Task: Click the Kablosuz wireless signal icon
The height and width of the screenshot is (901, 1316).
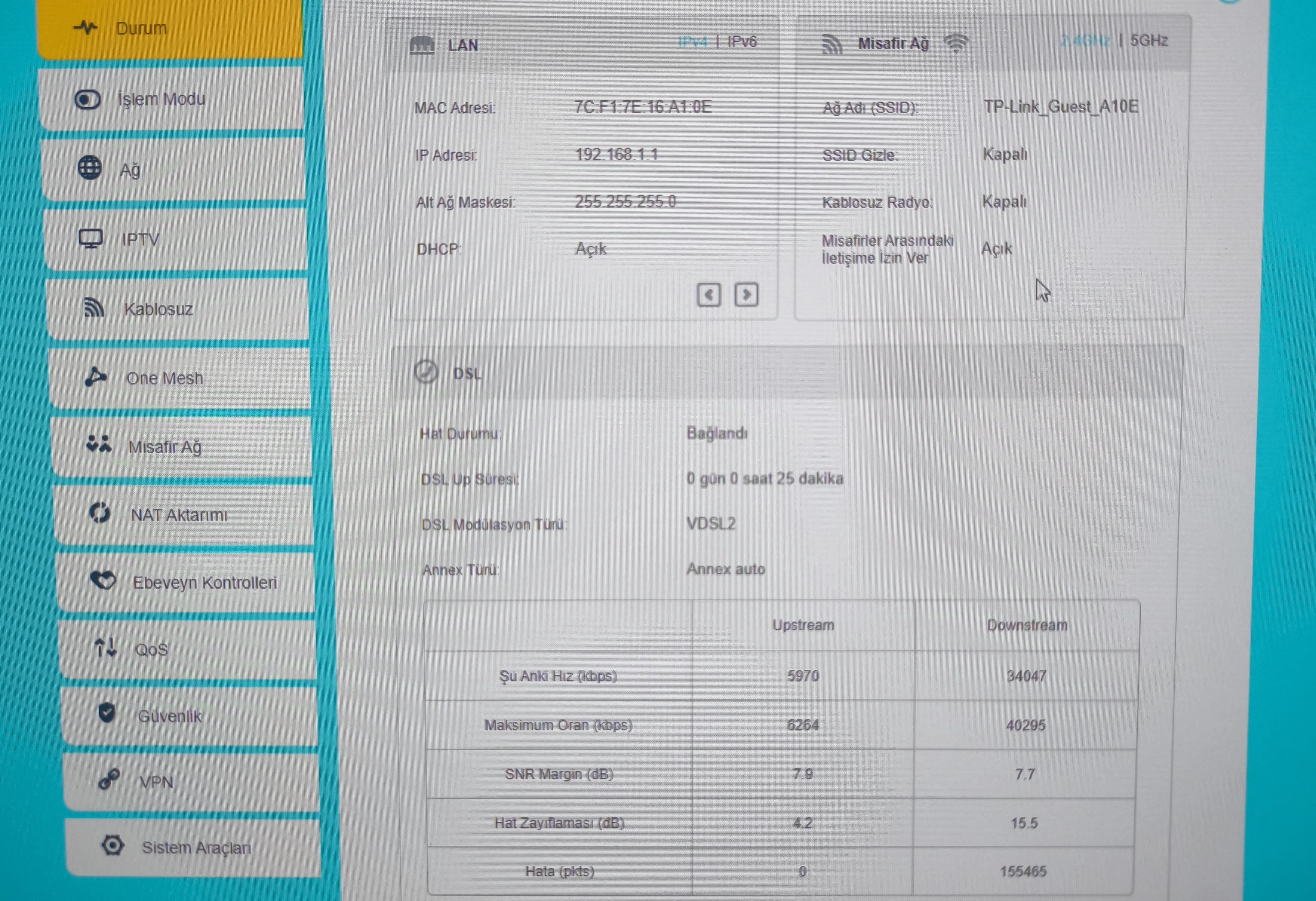Action: tap(94, 308)
